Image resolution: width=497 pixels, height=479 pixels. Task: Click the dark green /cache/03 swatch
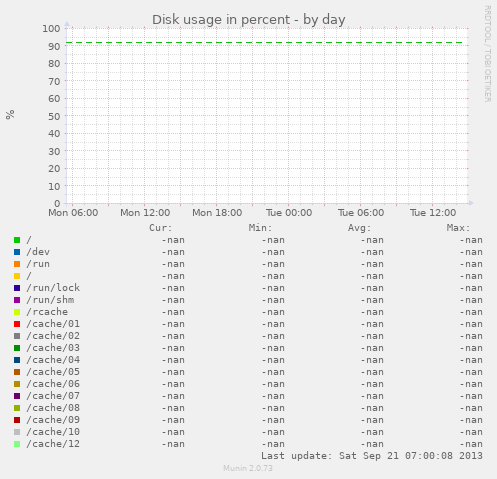coord(17,348)
